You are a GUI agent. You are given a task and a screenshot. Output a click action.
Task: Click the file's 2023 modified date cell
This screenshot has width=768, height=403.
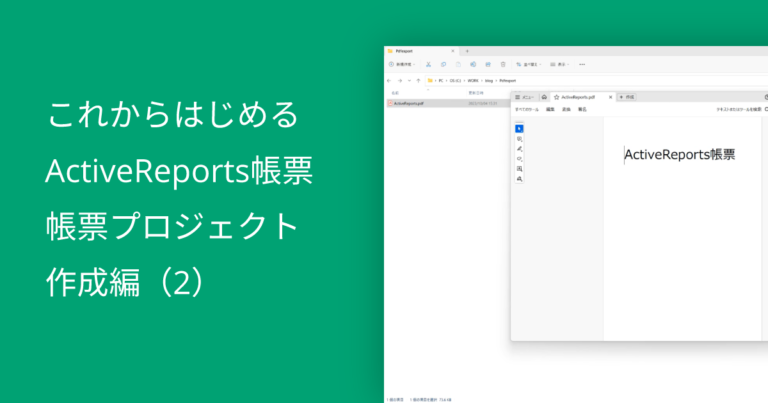click(x=482, y=103)
